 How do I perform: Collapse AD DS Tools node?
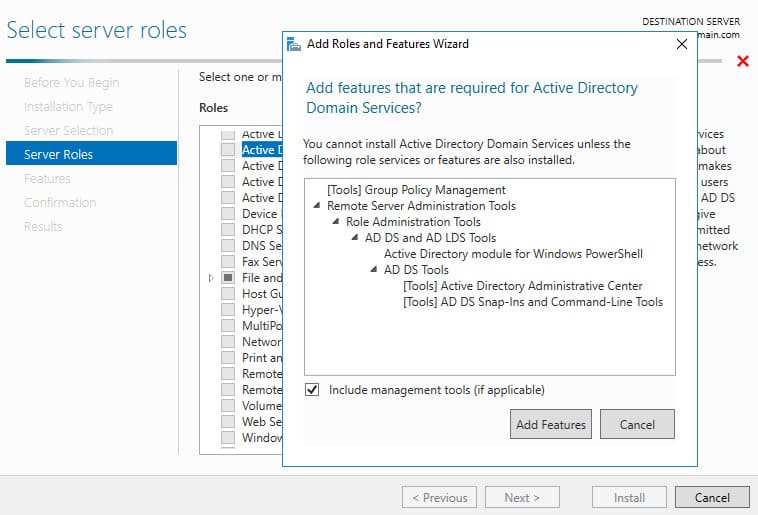[374, 269]
